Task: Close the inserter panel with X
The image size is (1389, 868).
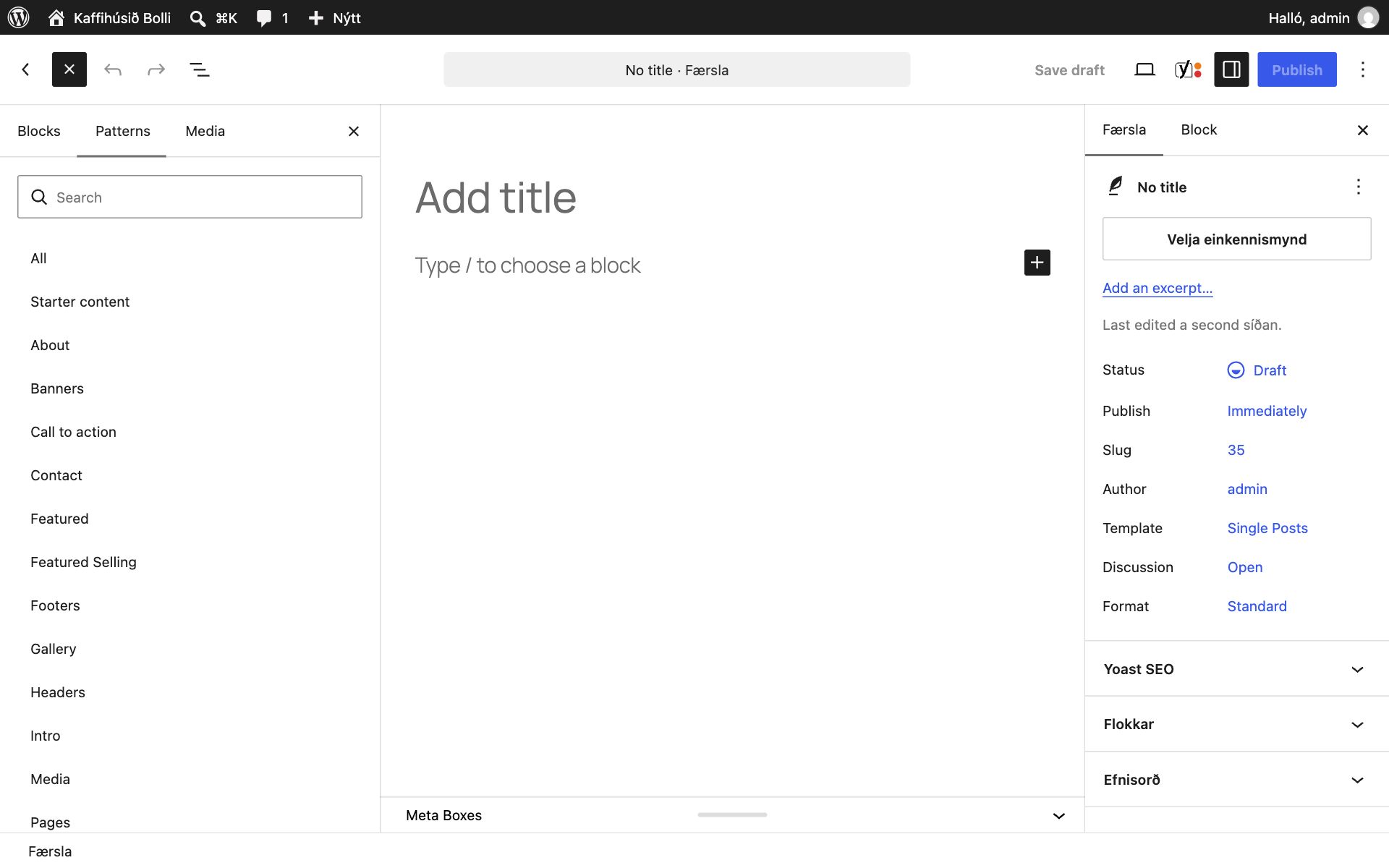Action: click(354, 131)
